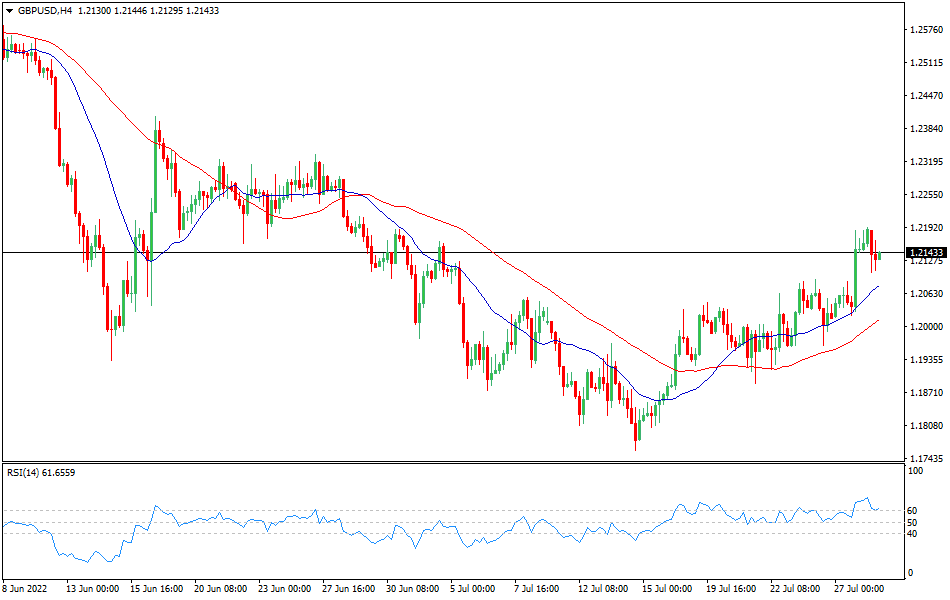Toggle the RSI 60 level line
This screenshot has width=950, height=600.
coord(450,508)
